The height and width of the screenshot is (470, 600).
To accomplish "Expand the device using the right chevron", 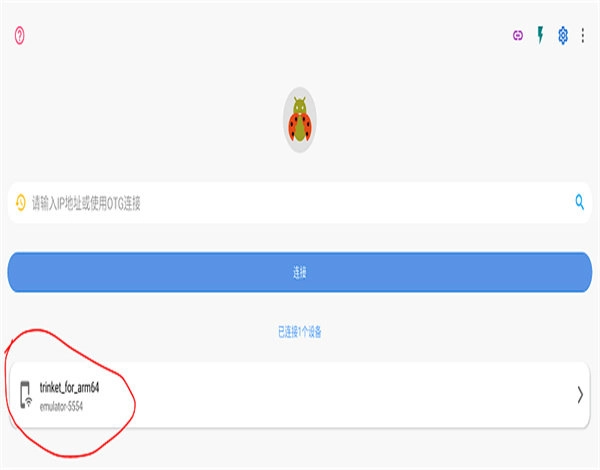I will [580, 395].
